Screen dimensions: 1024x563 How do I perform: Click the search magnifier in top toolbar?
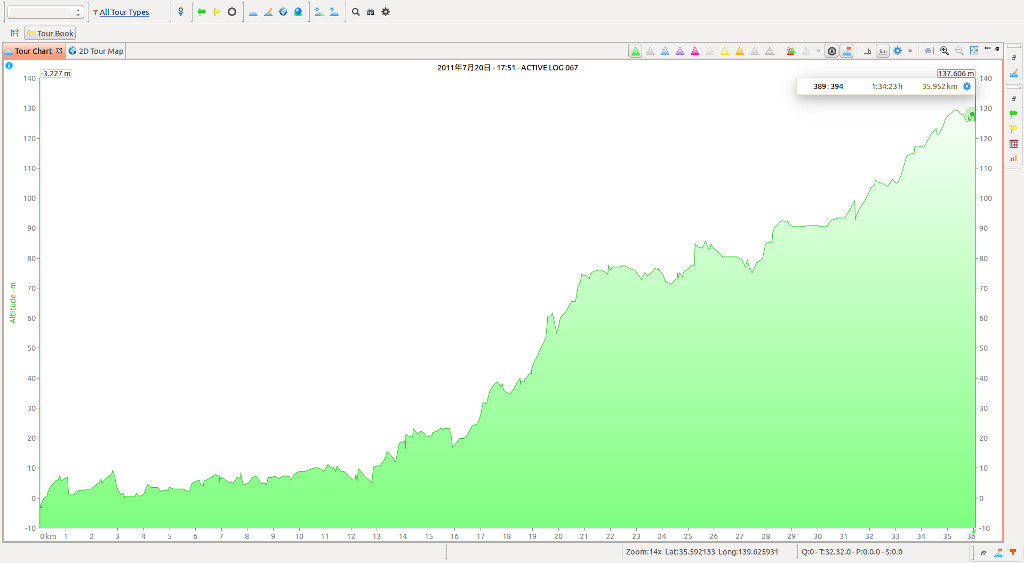coord(355,12)
